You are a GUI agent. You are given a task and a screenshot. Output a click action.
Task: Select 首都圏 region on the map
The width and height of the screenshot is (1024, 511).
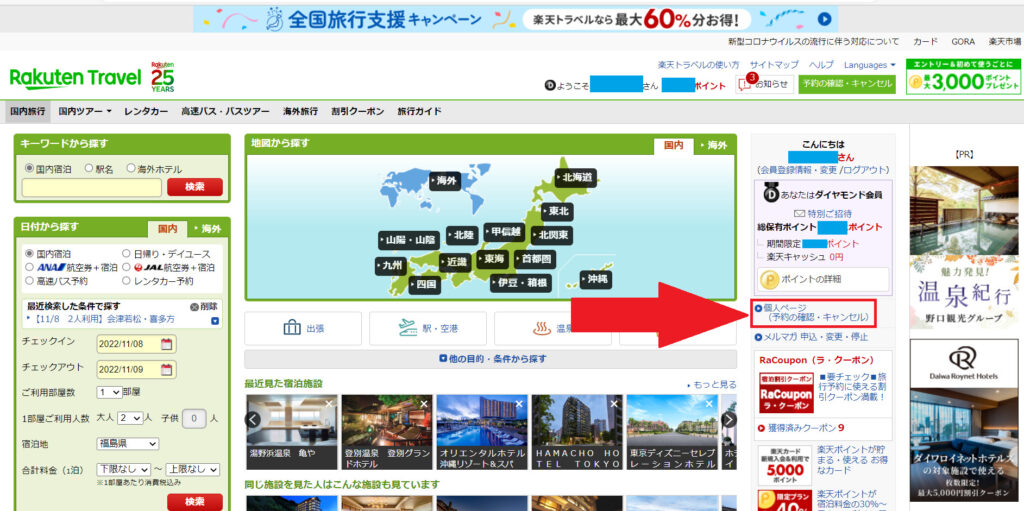pos(536,259)
